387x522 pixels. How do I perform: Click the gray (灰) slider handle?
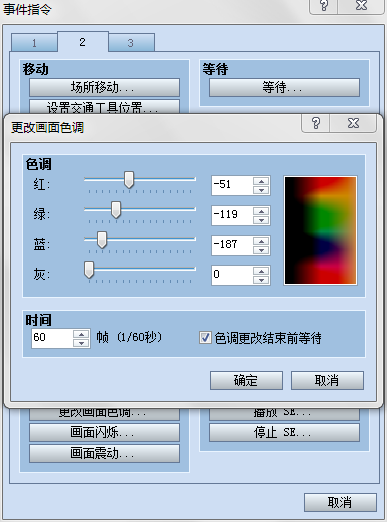coord(89,270)
